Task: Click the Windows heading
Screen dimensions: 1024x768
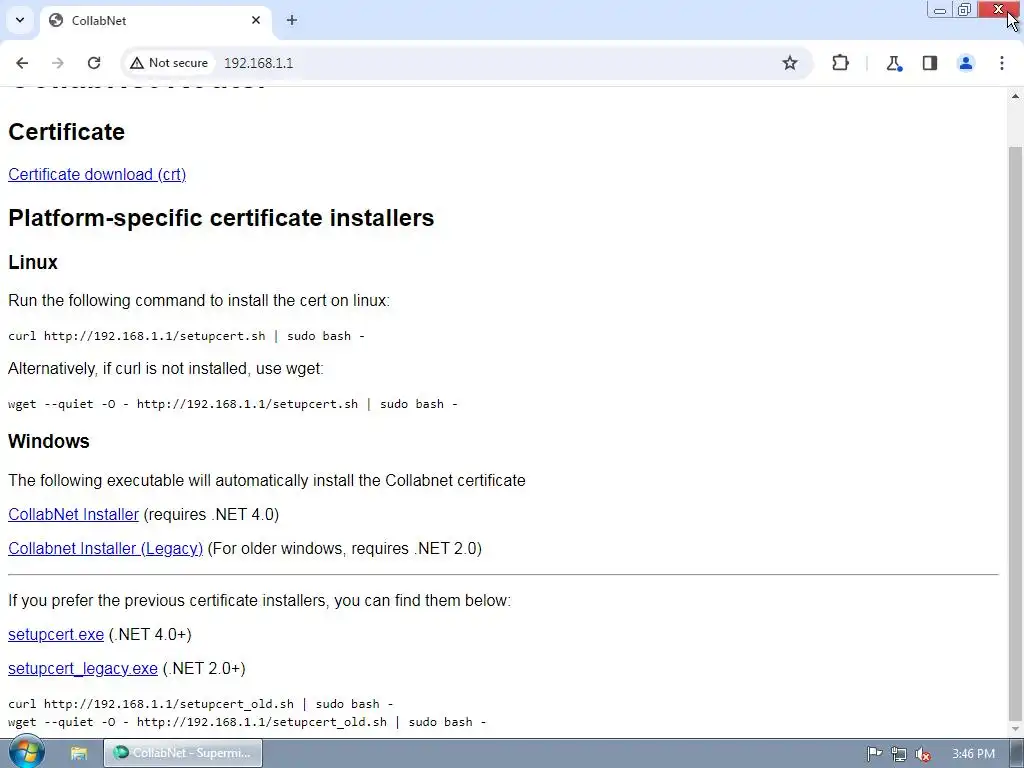Action: [48, 441]
